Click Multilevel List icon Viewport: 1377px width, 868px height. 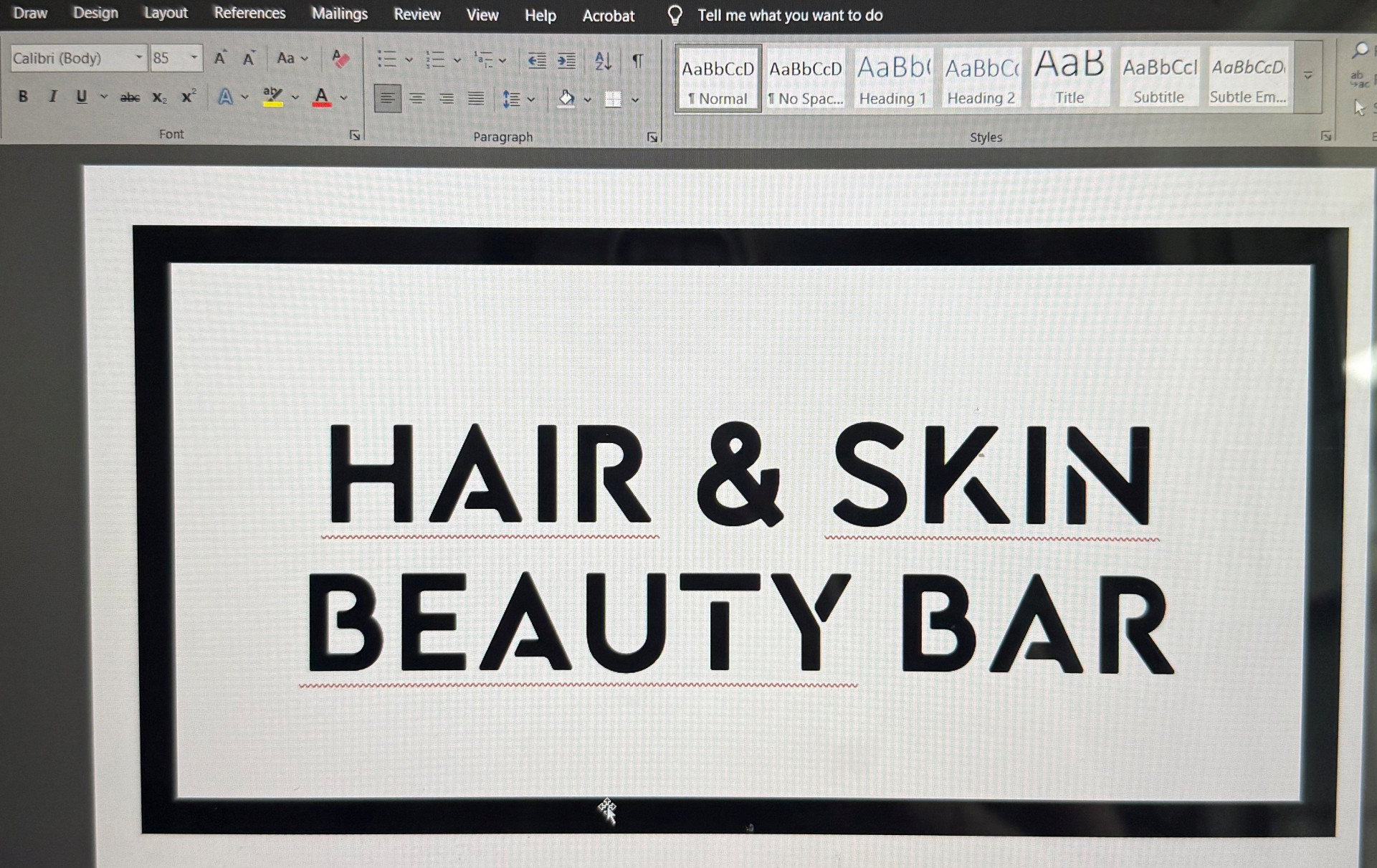point(484,59)
